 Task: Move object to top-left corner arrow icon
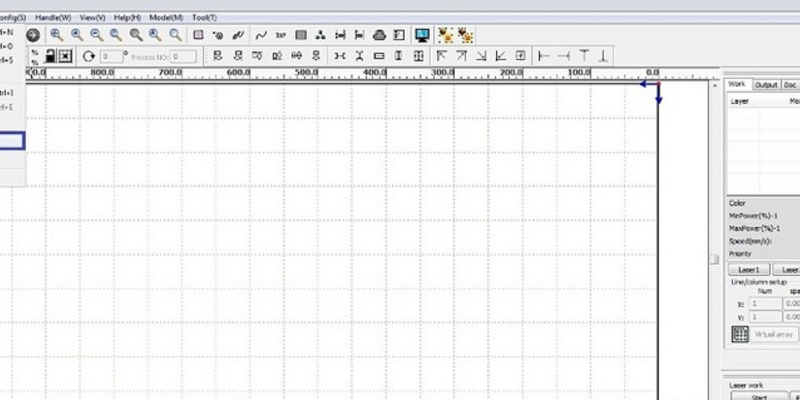coord(443,57)
